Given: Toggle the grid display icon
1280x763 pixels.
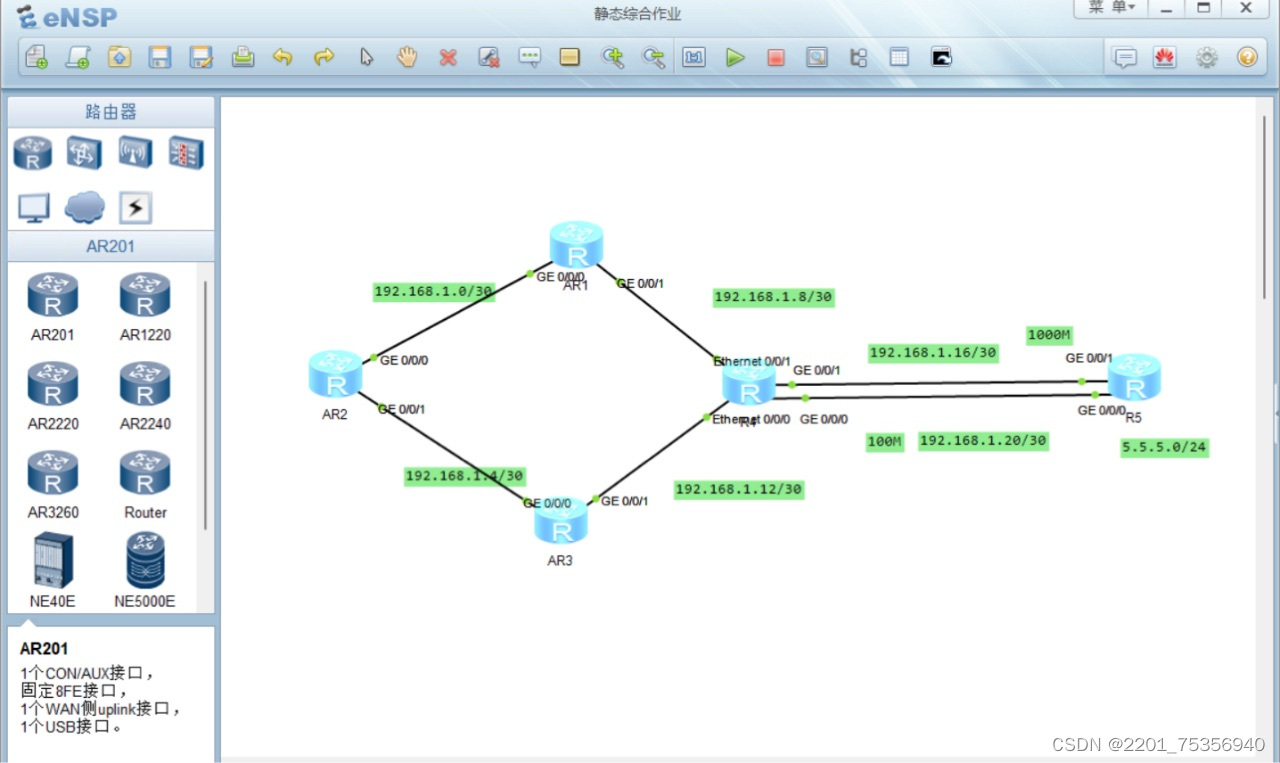Looking at the screenshot, I should click(899, 57).
